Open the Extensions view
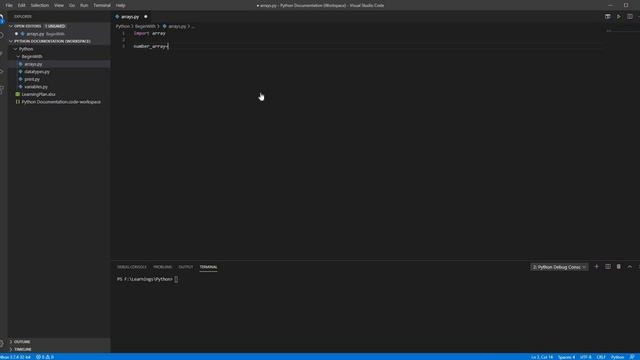 pyautogui.click(x=2, y=89)
